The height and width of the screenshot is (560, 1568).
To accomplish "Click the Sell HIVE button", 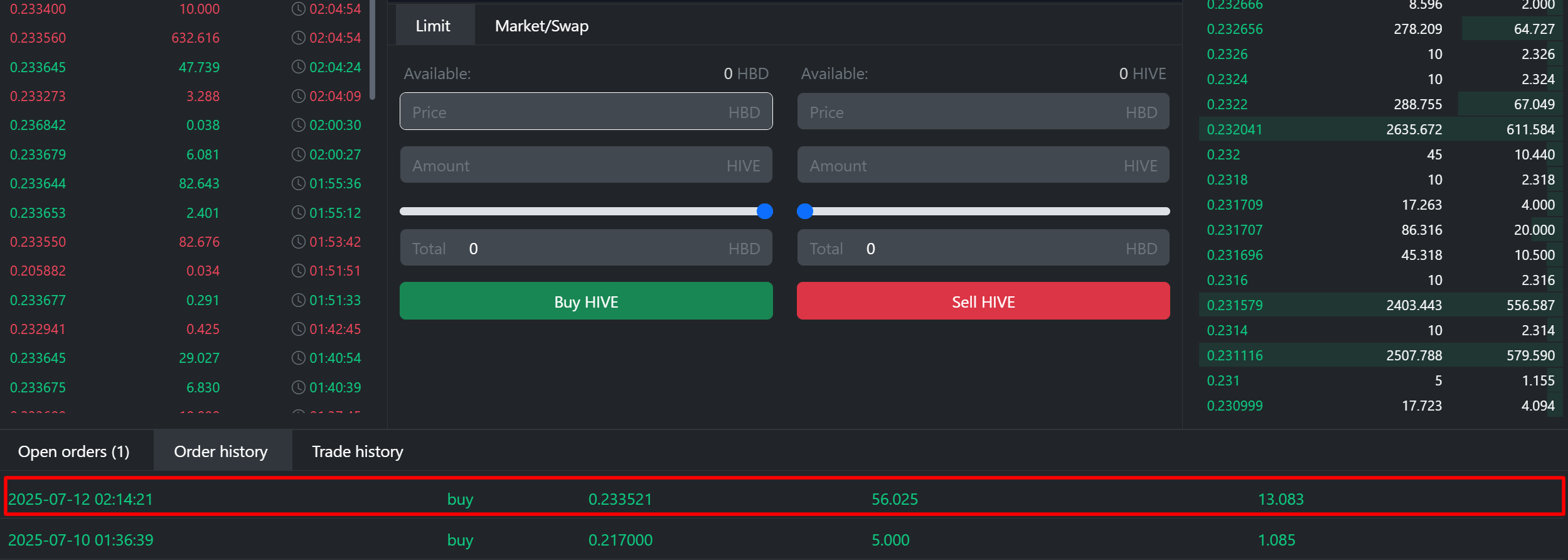I will point(983,301).
